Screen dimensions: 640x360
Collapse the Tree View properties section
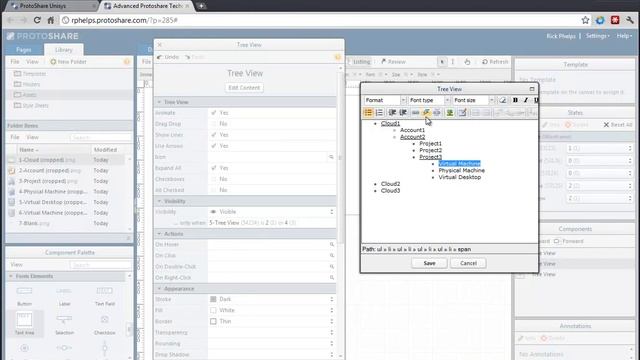click(x=159, y=102)
